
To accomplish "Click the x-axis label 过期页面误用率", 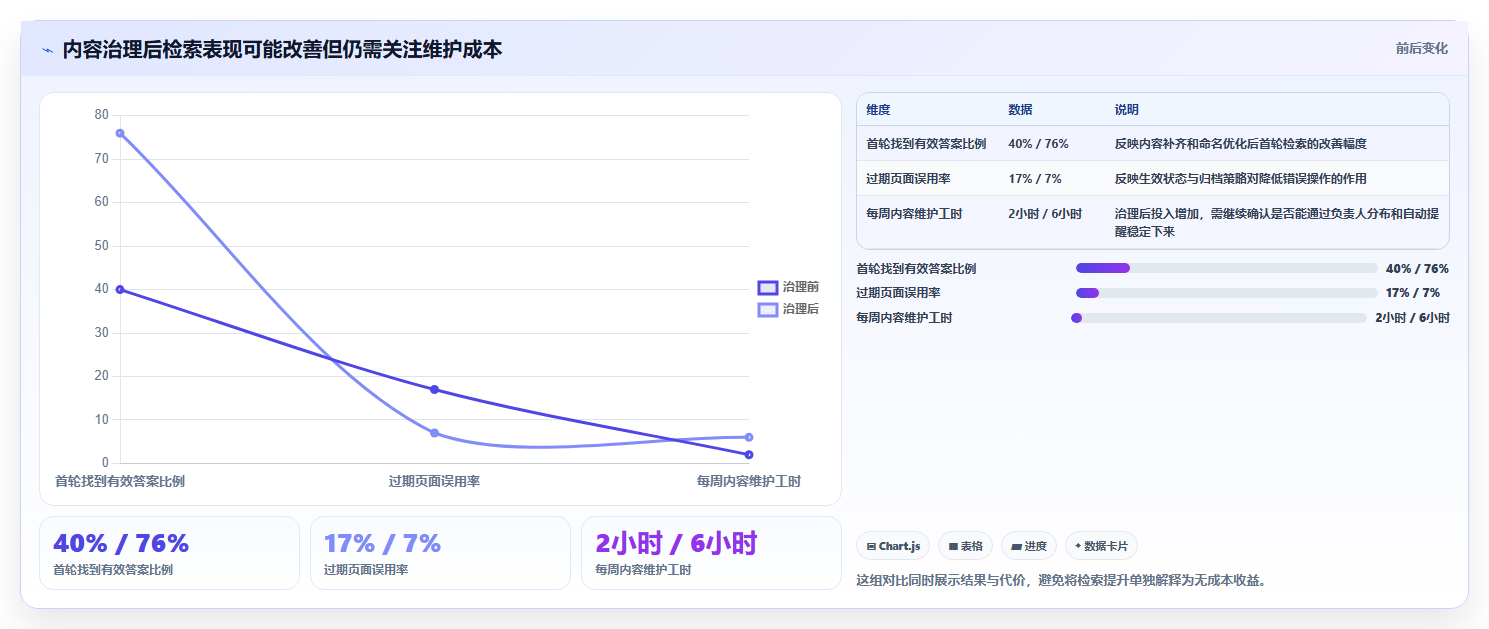I will 434,481.
